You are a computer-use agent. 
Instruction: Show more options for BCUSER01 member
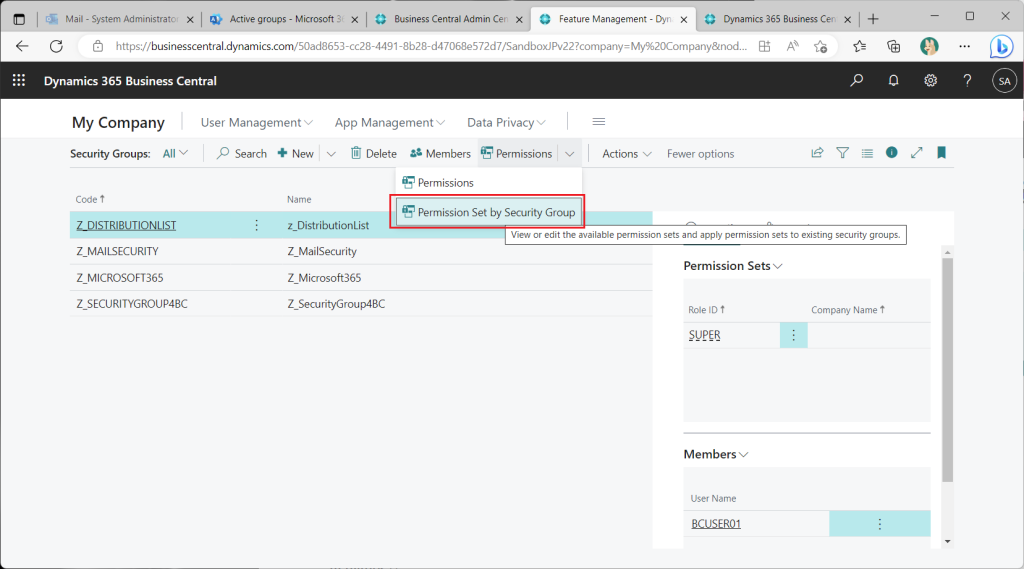tap(880, 524)
